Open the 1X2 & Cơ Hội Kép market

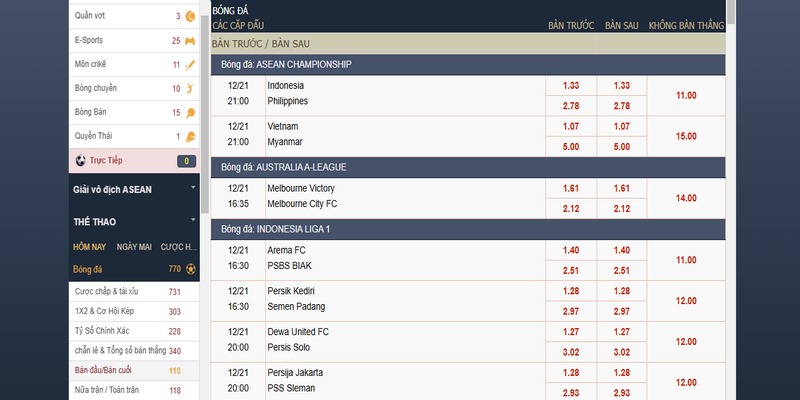105,312
